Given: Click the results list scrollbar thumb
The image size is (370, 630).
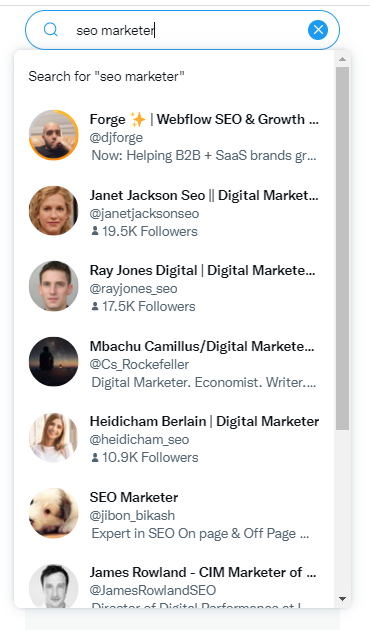Looking at the screenshot, I should coord(342,249).
